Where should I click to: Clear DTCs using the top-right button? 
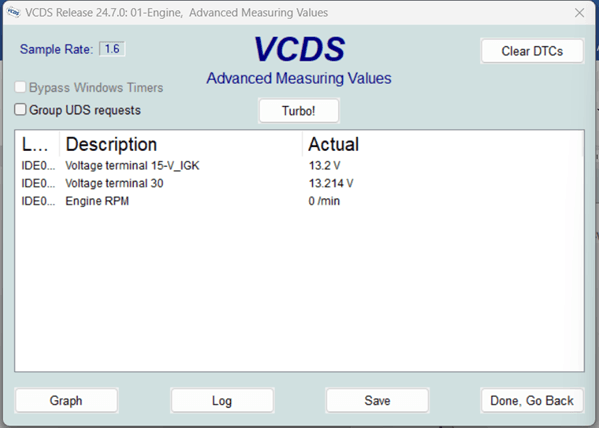[532, 51]
